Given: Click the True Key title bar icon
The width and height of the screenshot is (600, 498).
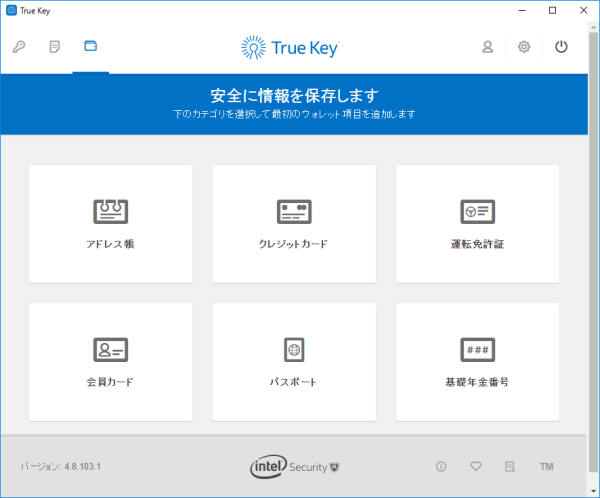Looking at the screenshot, I should point(11,10).
